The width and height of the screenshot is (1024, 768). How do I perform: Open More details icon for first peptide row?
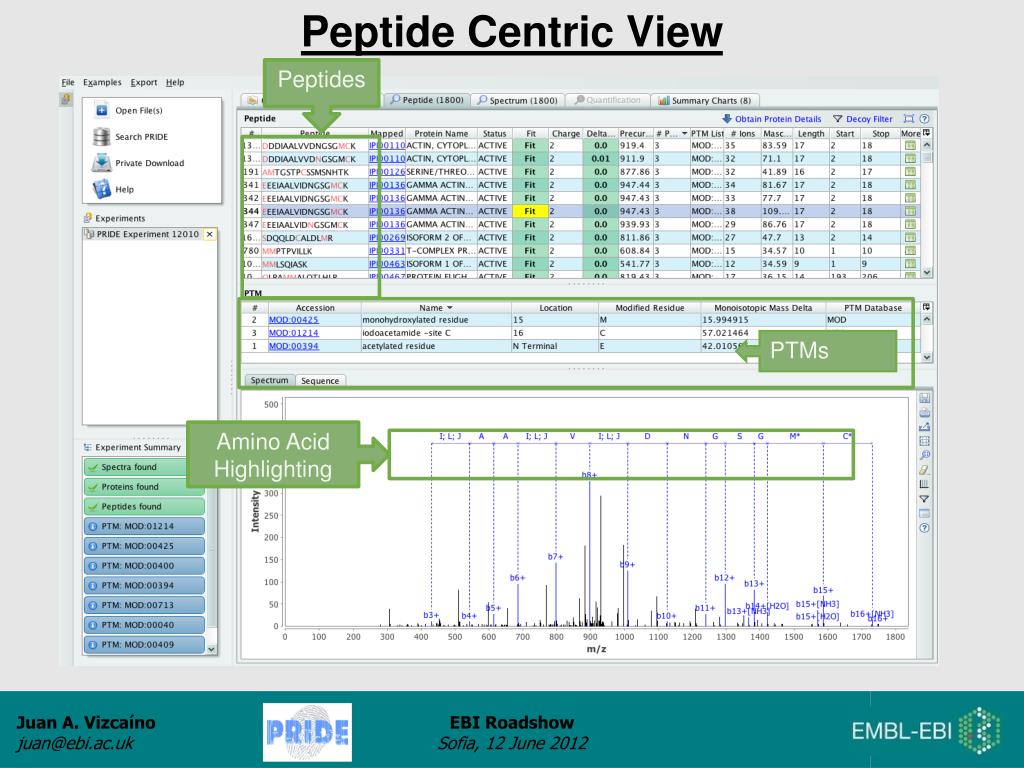click(x=910, y=146)
